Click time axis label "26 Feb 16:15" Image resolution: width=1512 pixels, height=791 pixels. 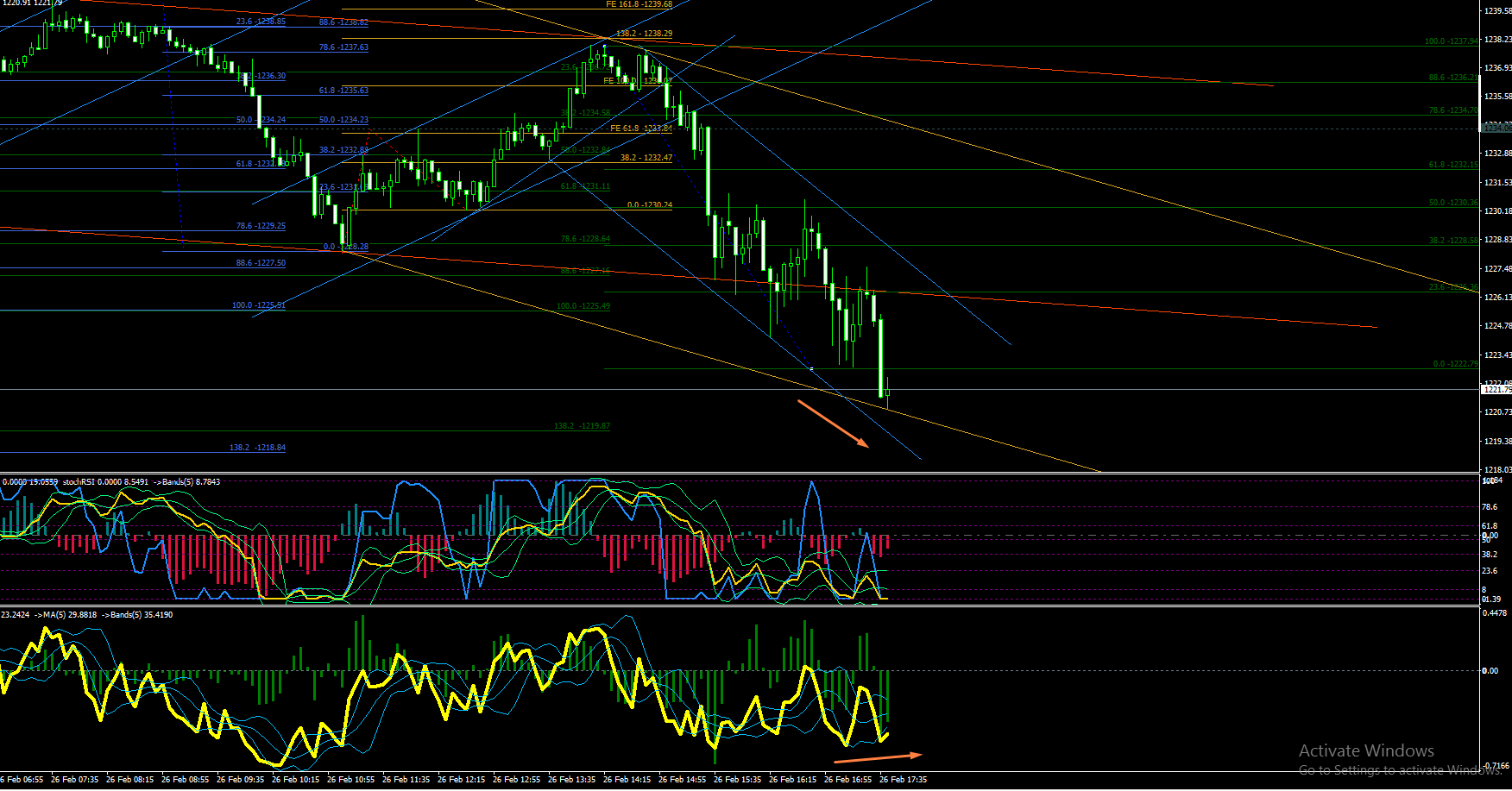(x=792, y=780)
